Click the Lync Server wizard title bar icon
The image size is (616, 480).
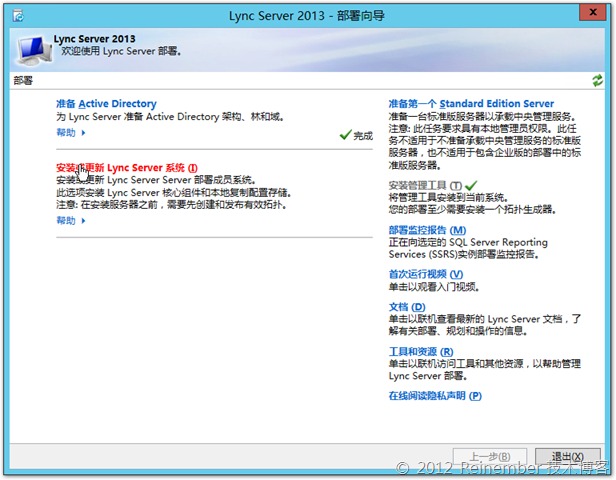[x=18, y=16]
